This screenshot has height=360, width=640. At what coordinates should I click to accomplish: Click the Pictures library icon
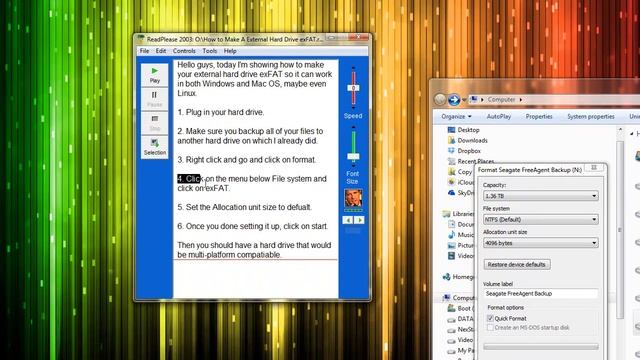(x=451, y=245)
